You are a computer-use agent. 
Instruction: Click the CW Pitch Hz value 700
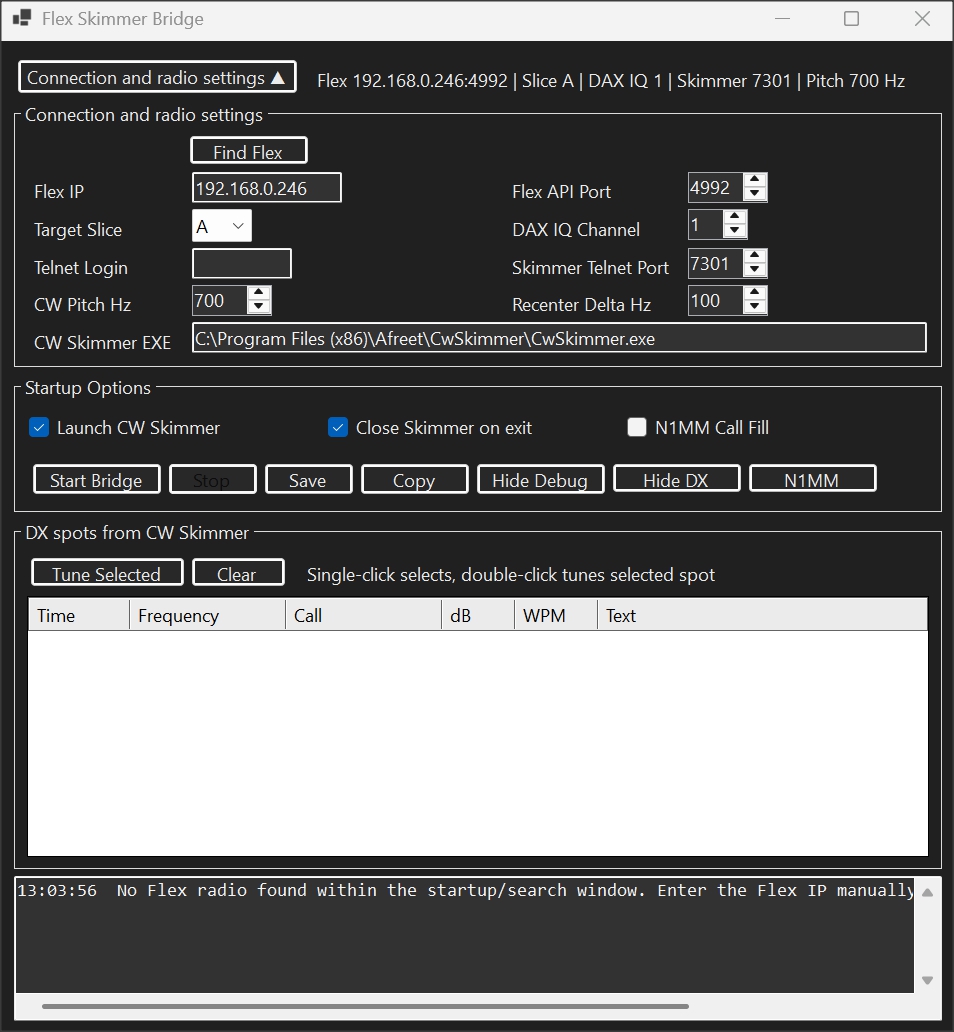point(220,301)
